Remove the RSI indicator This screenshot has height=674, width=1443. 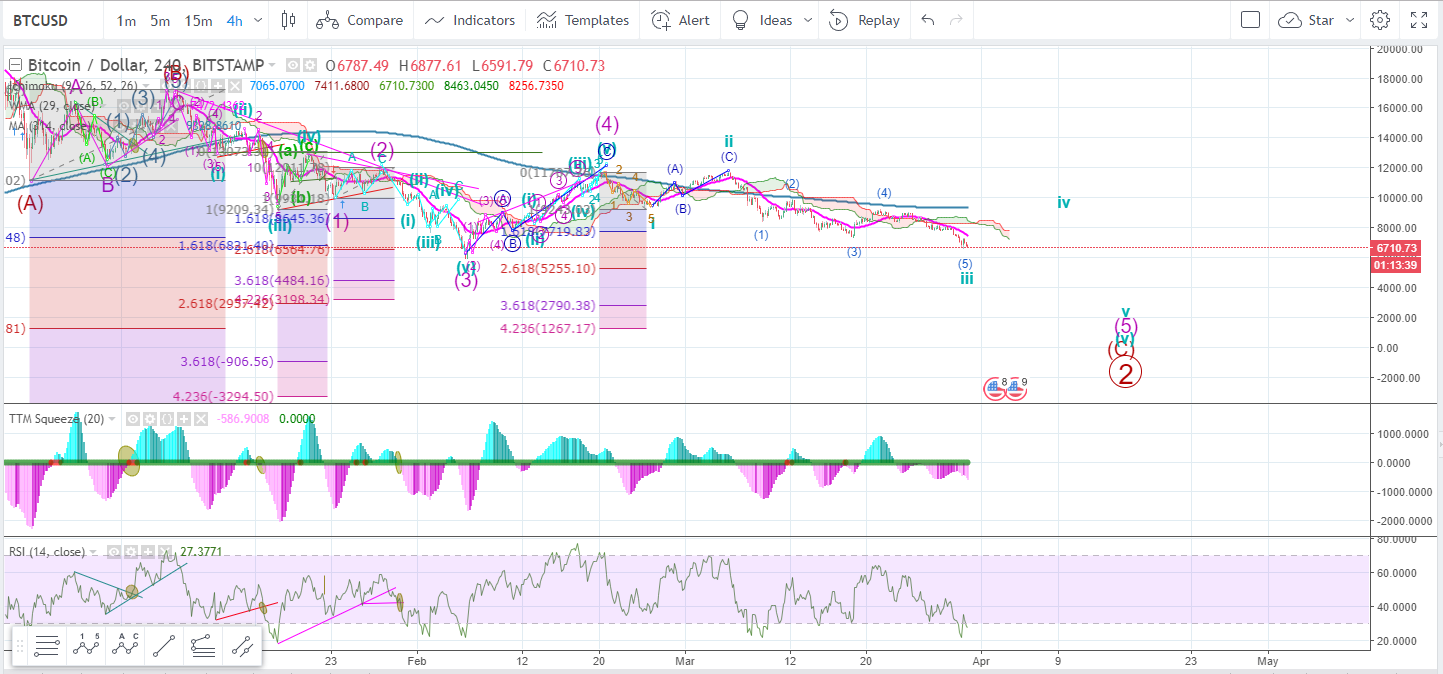165,552
